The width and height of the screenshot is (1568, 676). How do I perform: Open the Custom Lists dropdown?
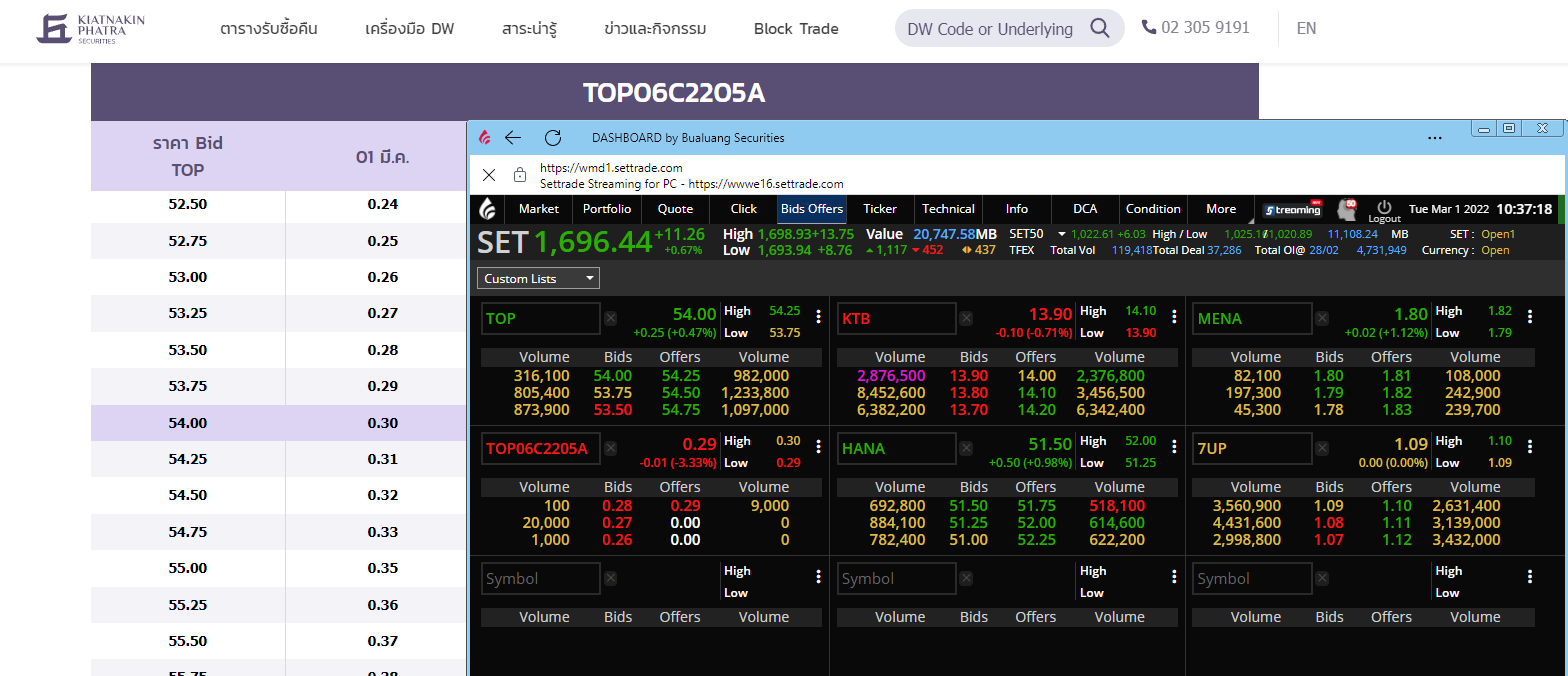pos(538,278)
